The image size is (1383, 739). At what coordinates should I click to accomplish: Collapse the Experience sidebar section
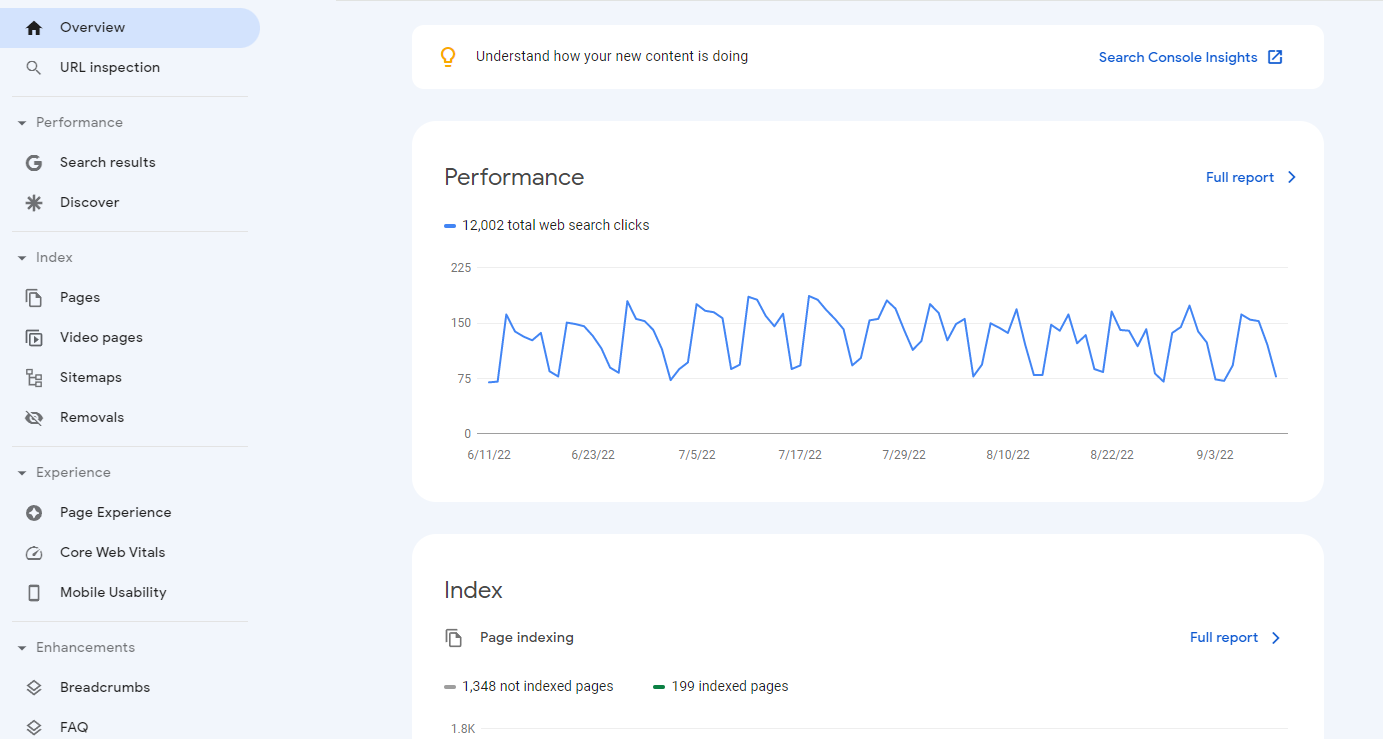22,473
